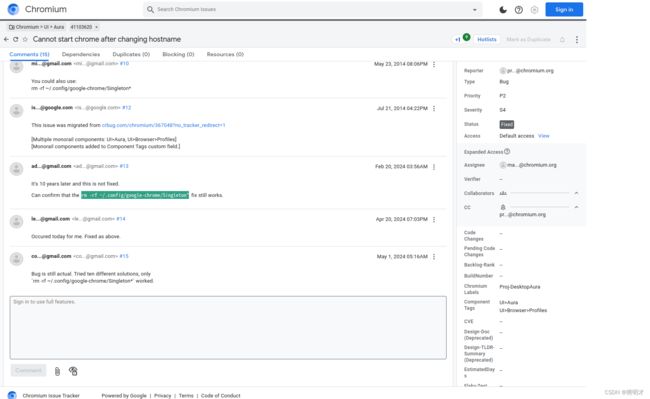
Task: Open the help question mark icon
Action: (519, 10)
